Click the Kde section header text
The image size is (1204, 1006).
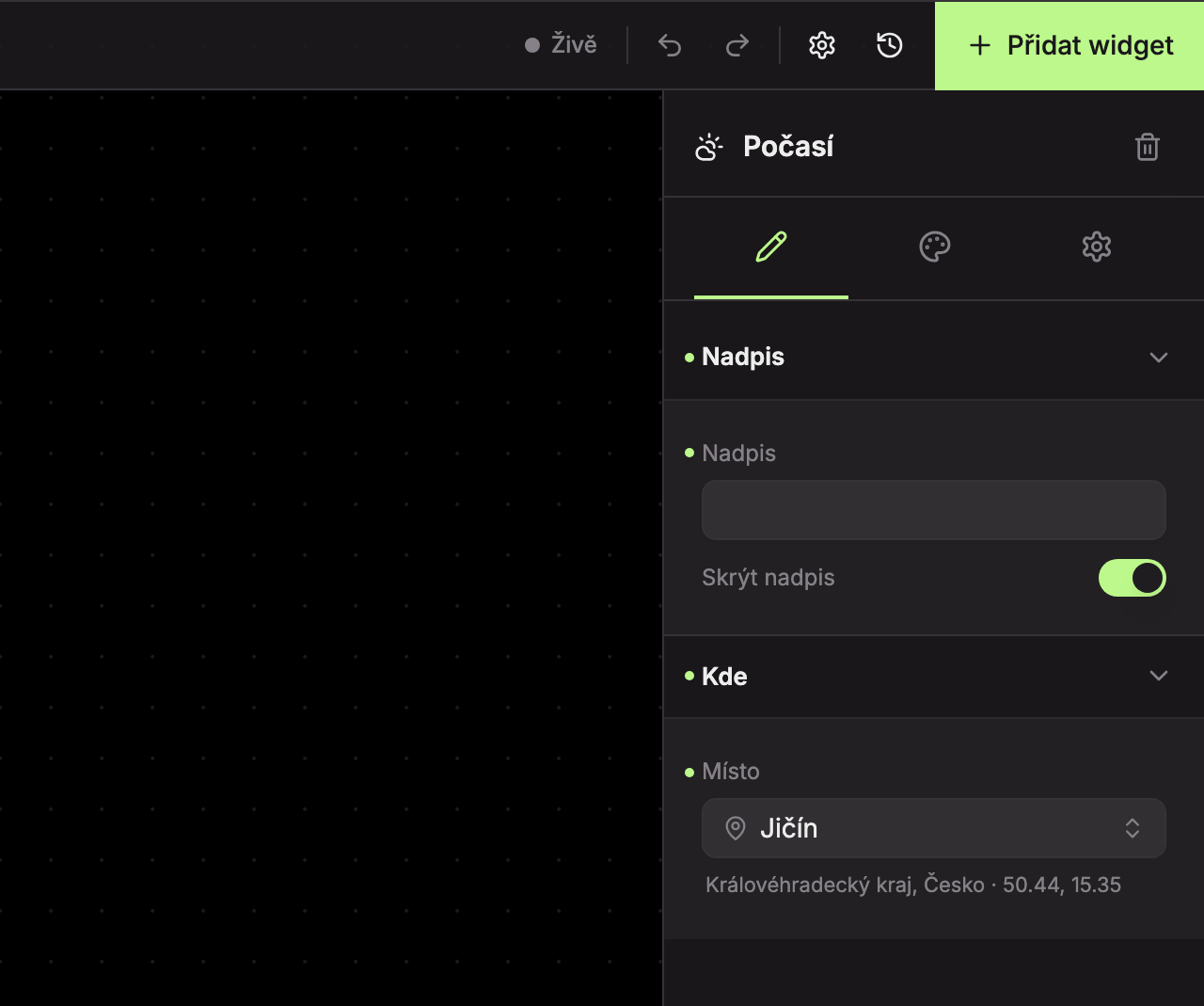point(724,677)
